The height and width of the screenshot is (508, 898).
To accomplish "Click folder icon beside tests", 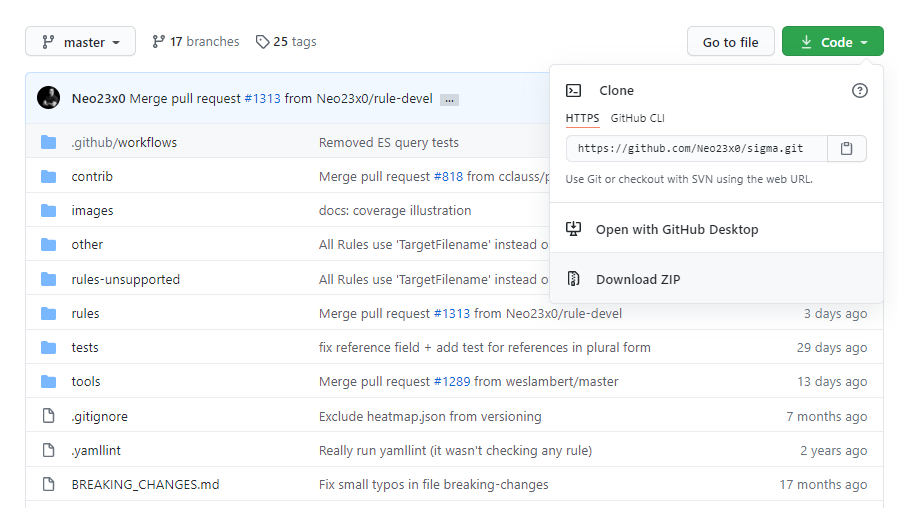I will click(x=49, y=347).
